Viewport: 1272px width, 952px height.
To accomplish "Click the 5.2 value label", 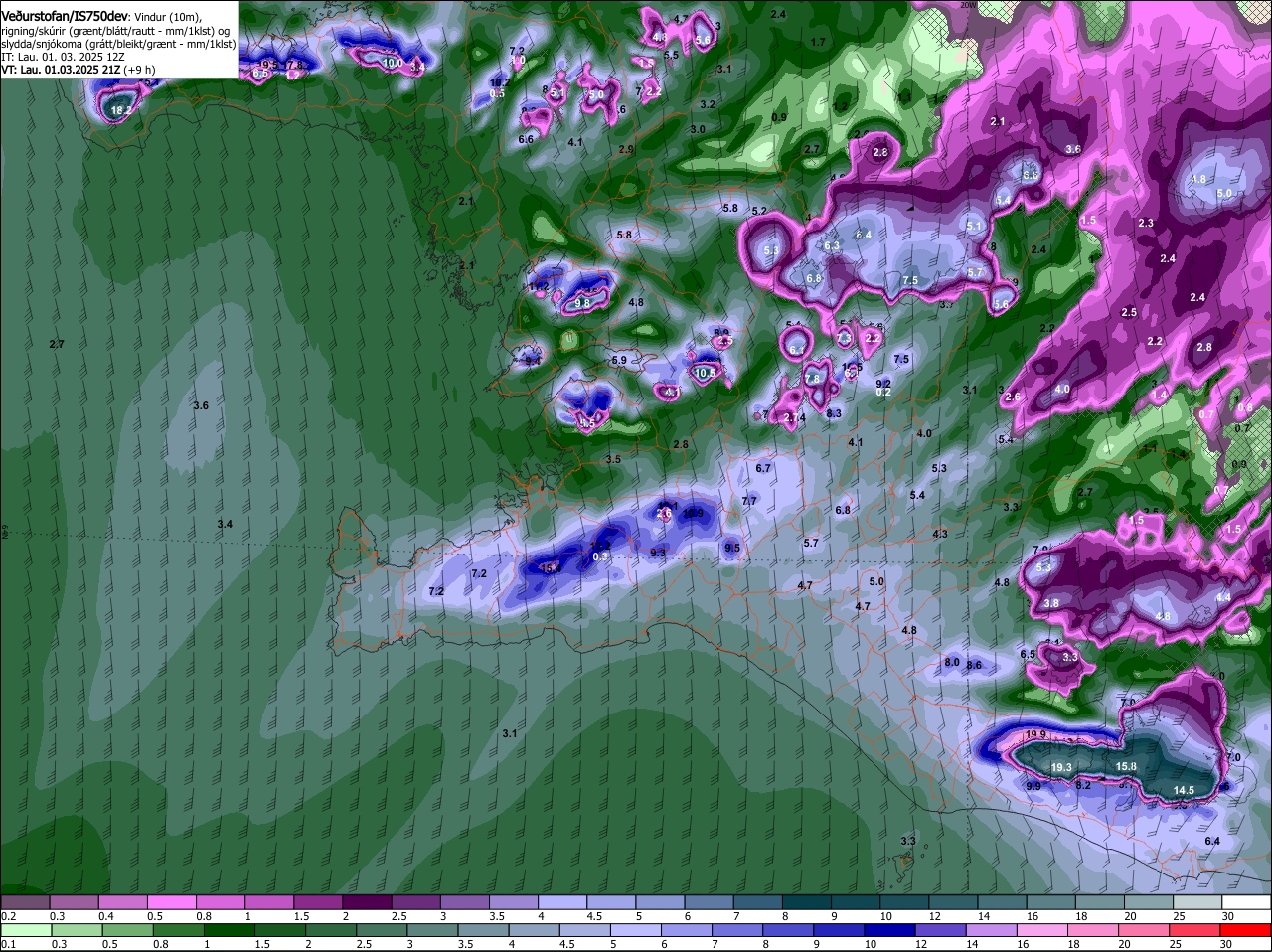I will coord(760,211).
